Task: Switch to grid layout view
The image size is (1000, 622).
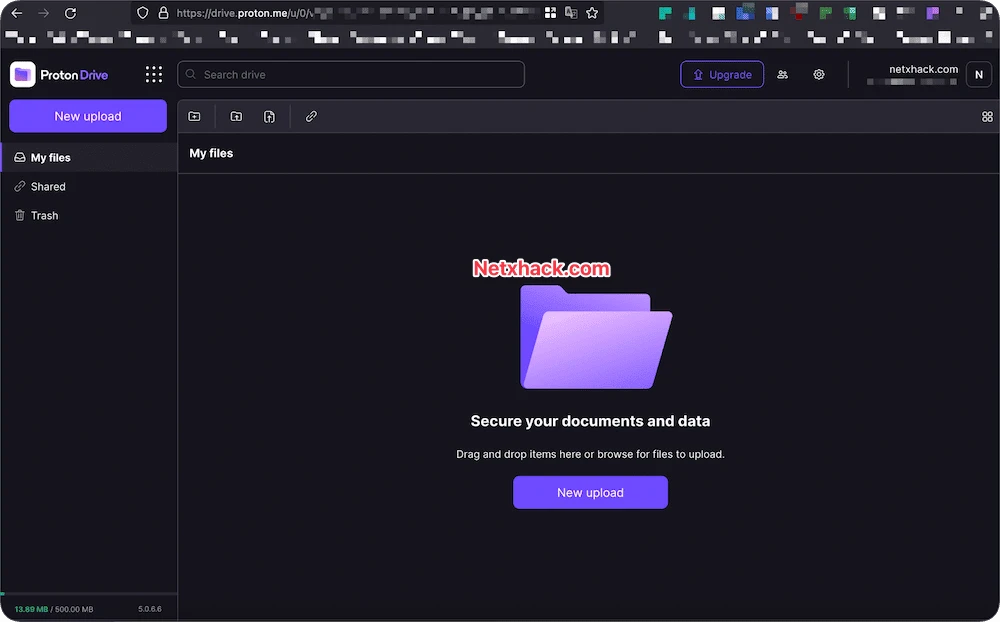Action: point(987,117)
